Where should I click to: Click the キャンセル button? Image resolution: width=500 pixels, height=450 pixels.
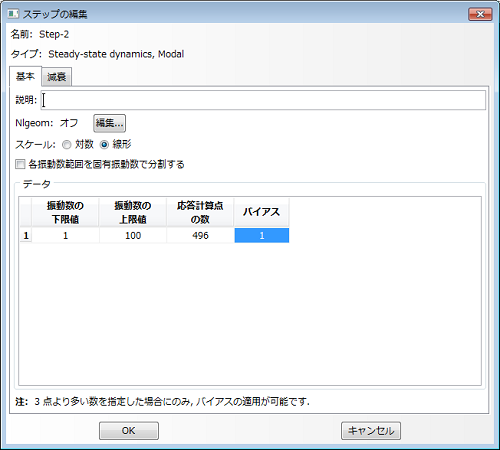pos(371,431)
